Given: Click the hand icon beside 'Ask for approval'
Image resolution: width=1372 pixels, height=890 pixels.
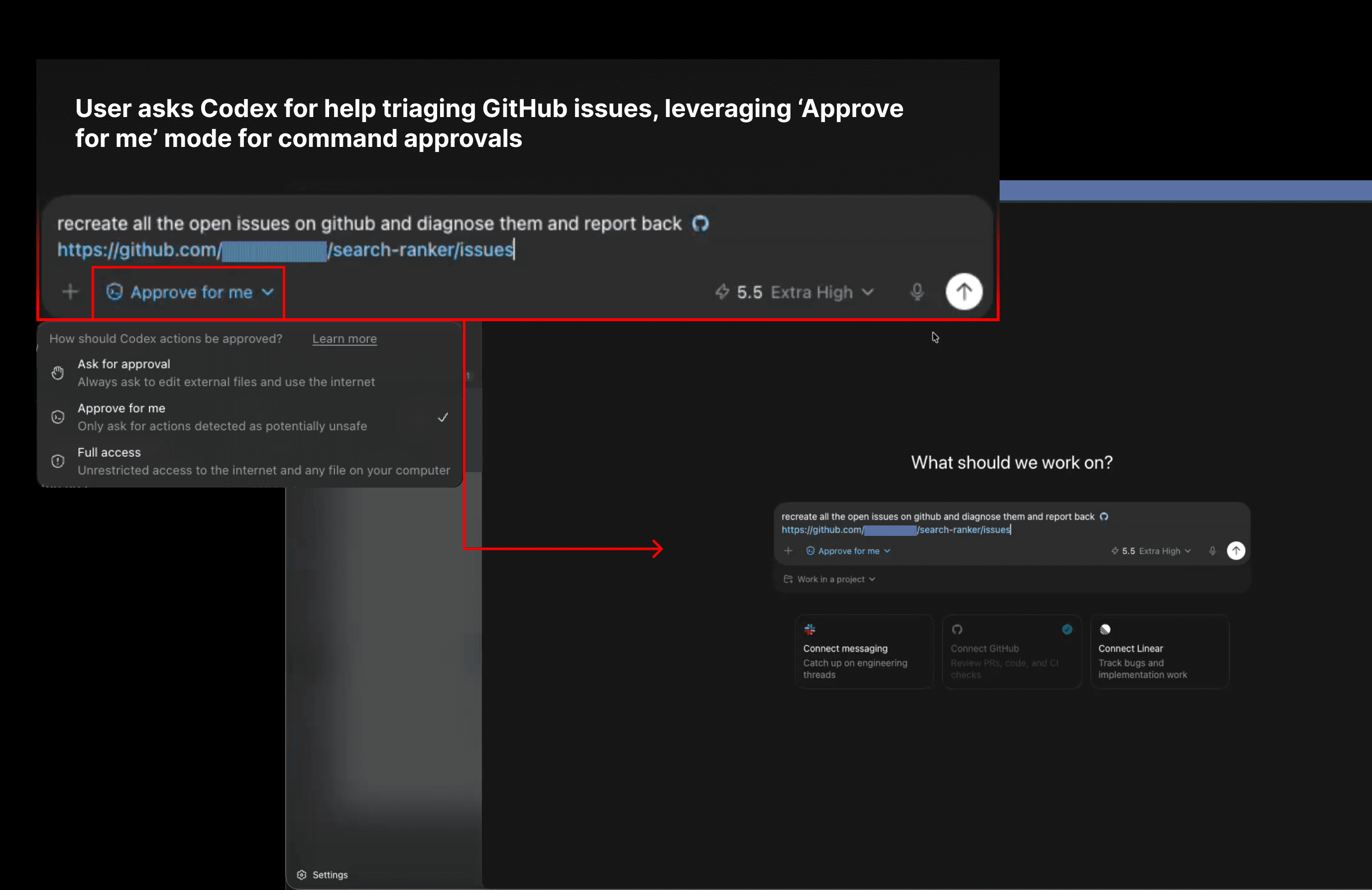Looking at the screenshot, I should coord(58,373).
